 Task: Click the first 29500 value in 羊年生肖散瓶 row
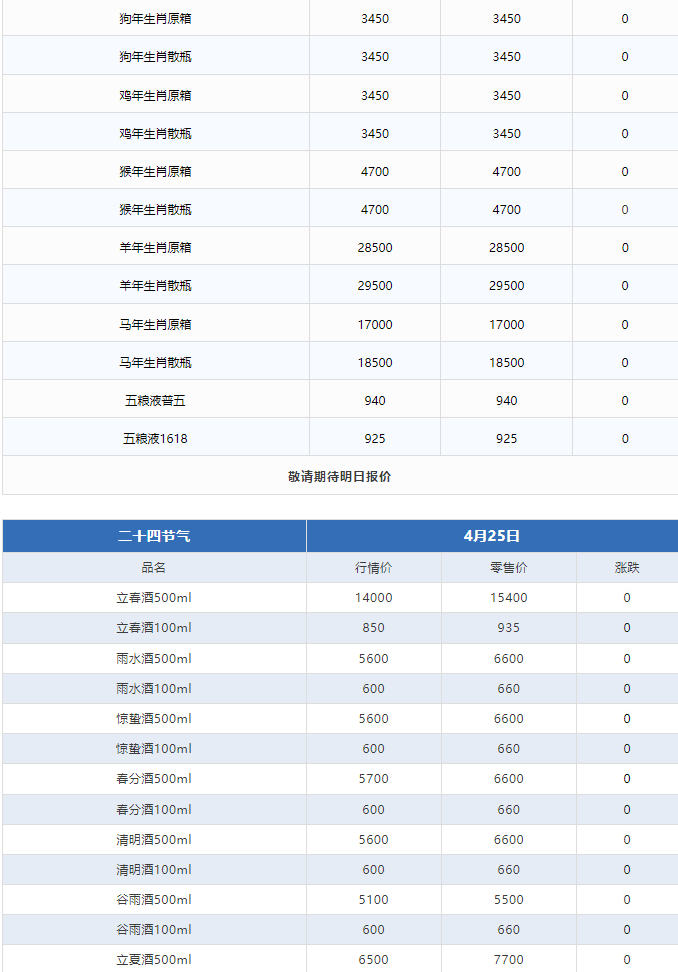[x=375, y=286]
